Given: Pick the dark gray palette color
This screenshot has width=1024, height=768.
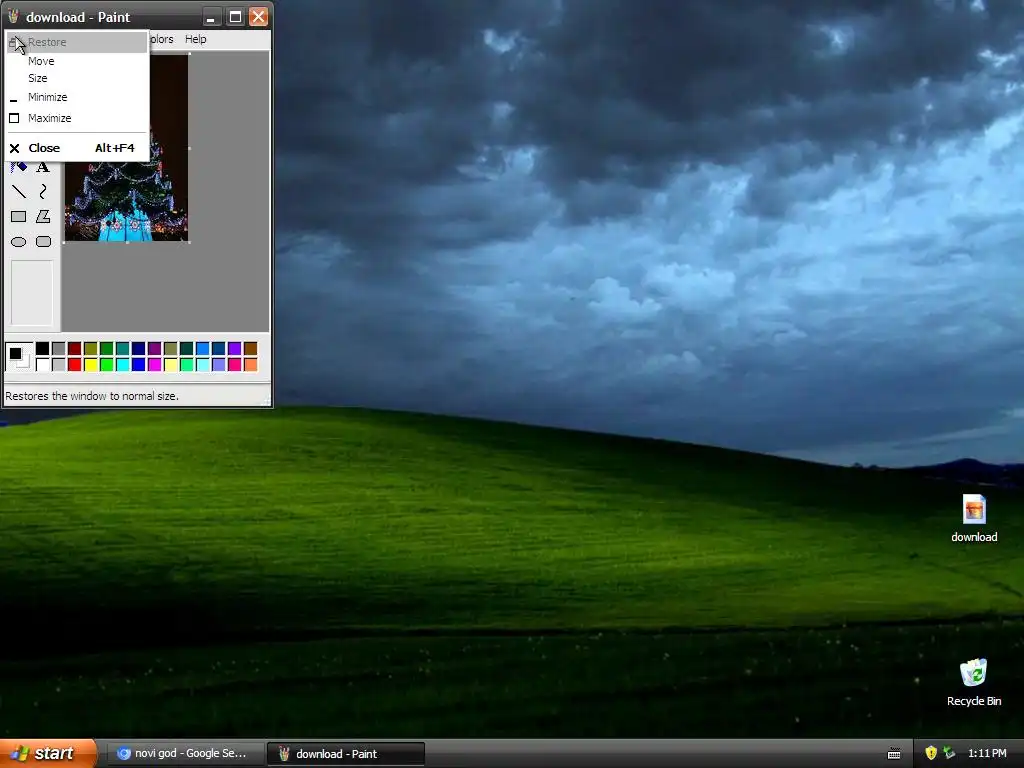Looking at the screenshot, I should pyautogui.click(x=59, y=349).
